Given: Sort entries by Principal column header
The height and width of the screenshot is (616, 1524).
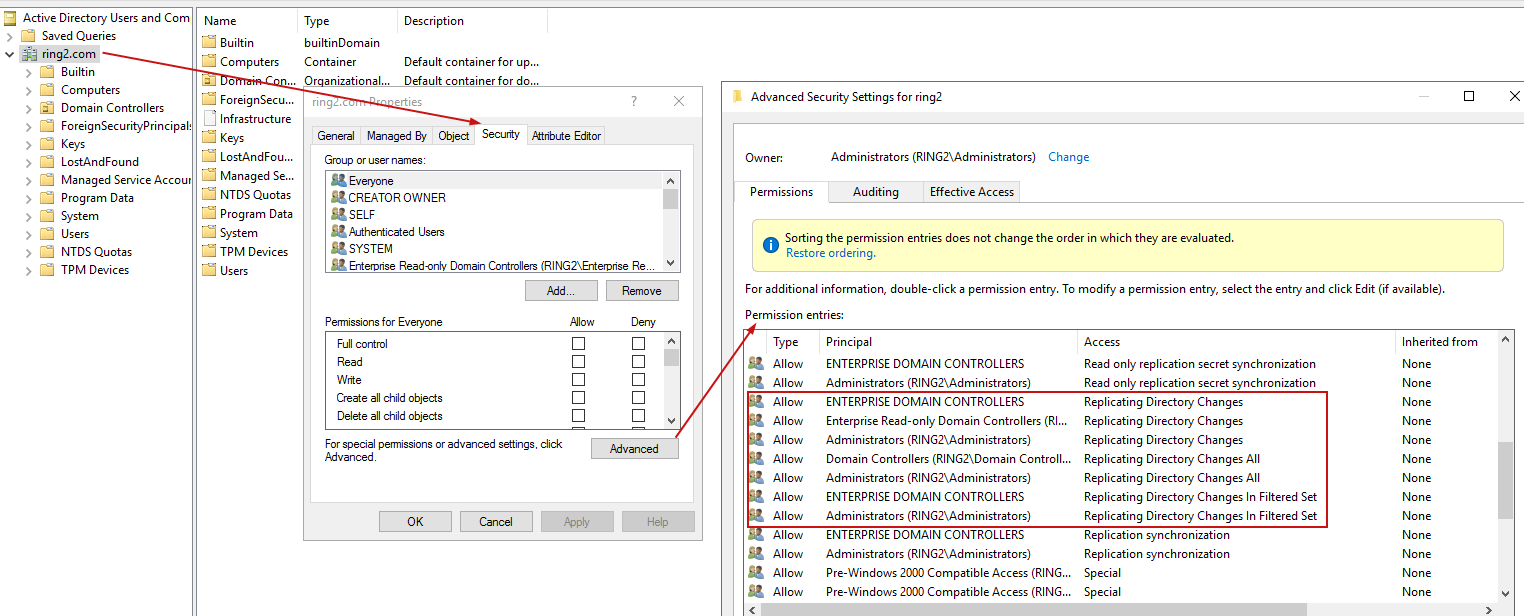Looking at the screenshot, I should coord(848,342).
